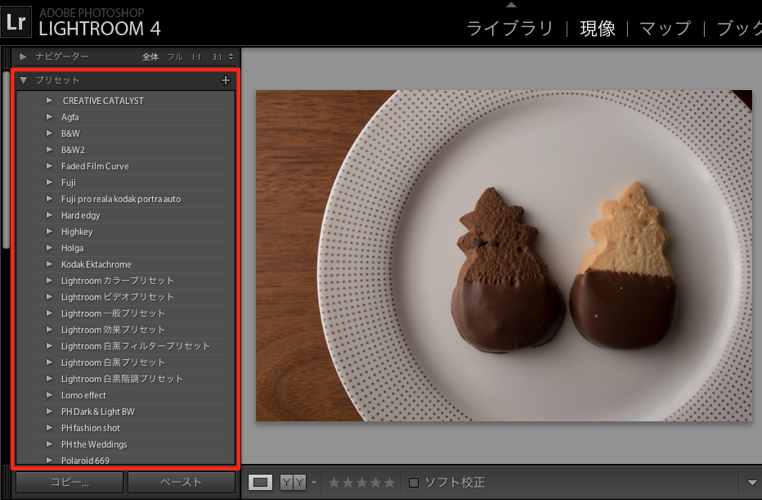Set the first rating star
The width and height of the screenshot is (762, 500).
coord(334,483)
